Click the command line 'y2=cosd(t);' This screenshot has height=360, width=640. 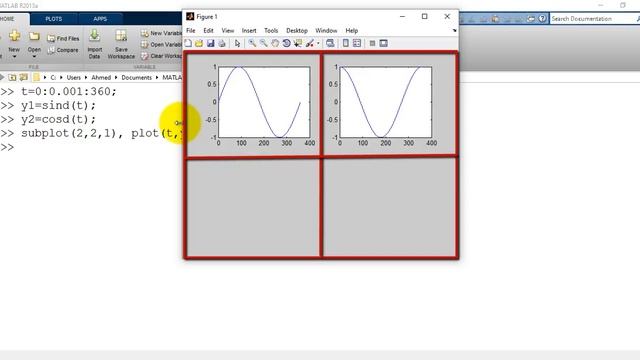click(58, 119)
